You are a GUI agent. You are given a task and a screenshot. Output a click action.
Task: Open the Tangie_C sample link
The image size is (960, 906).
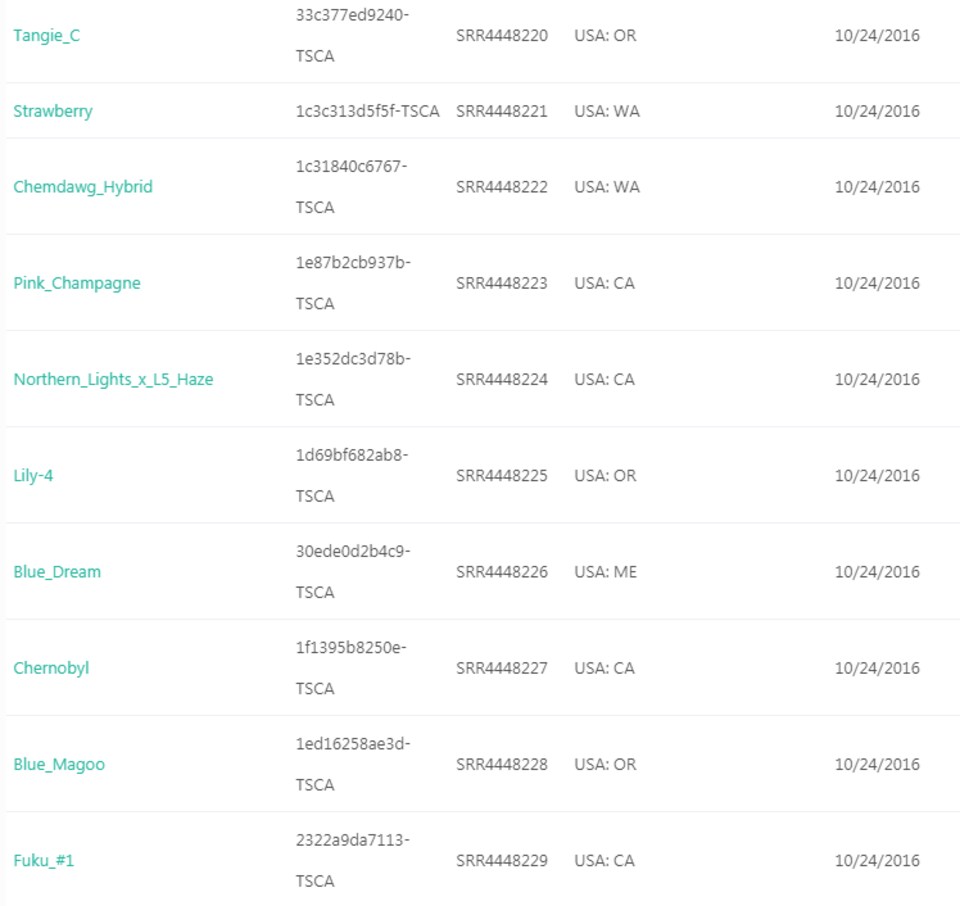point(49,36)
